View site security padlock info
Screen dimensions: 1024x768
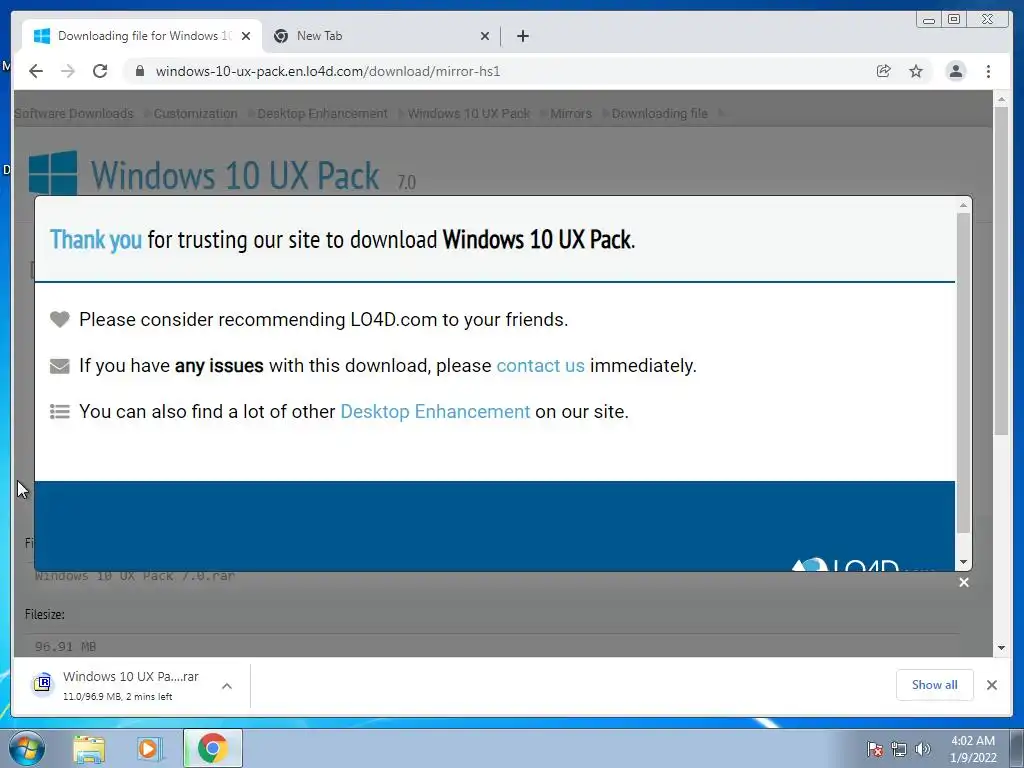click(x=139, y=71)
